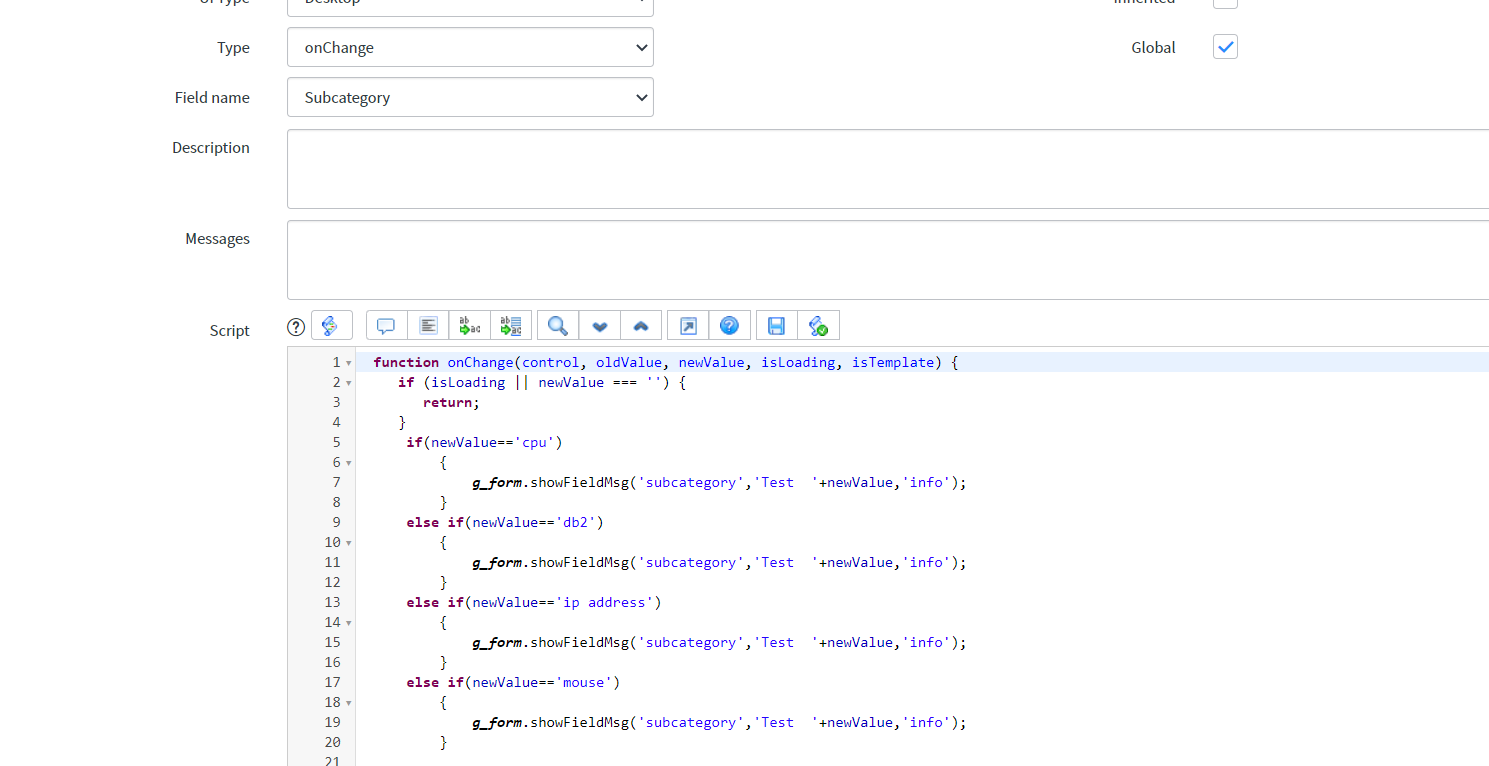Click the 'return;' statement on line 3

pos(451,402)
